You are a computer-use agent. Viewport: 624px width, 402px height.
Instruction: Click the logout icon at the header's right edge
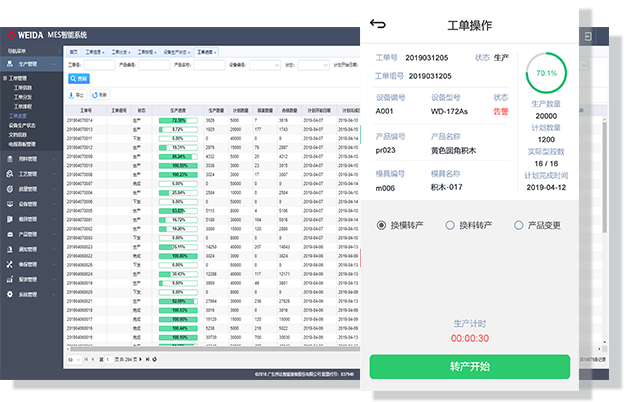(588, 37)
